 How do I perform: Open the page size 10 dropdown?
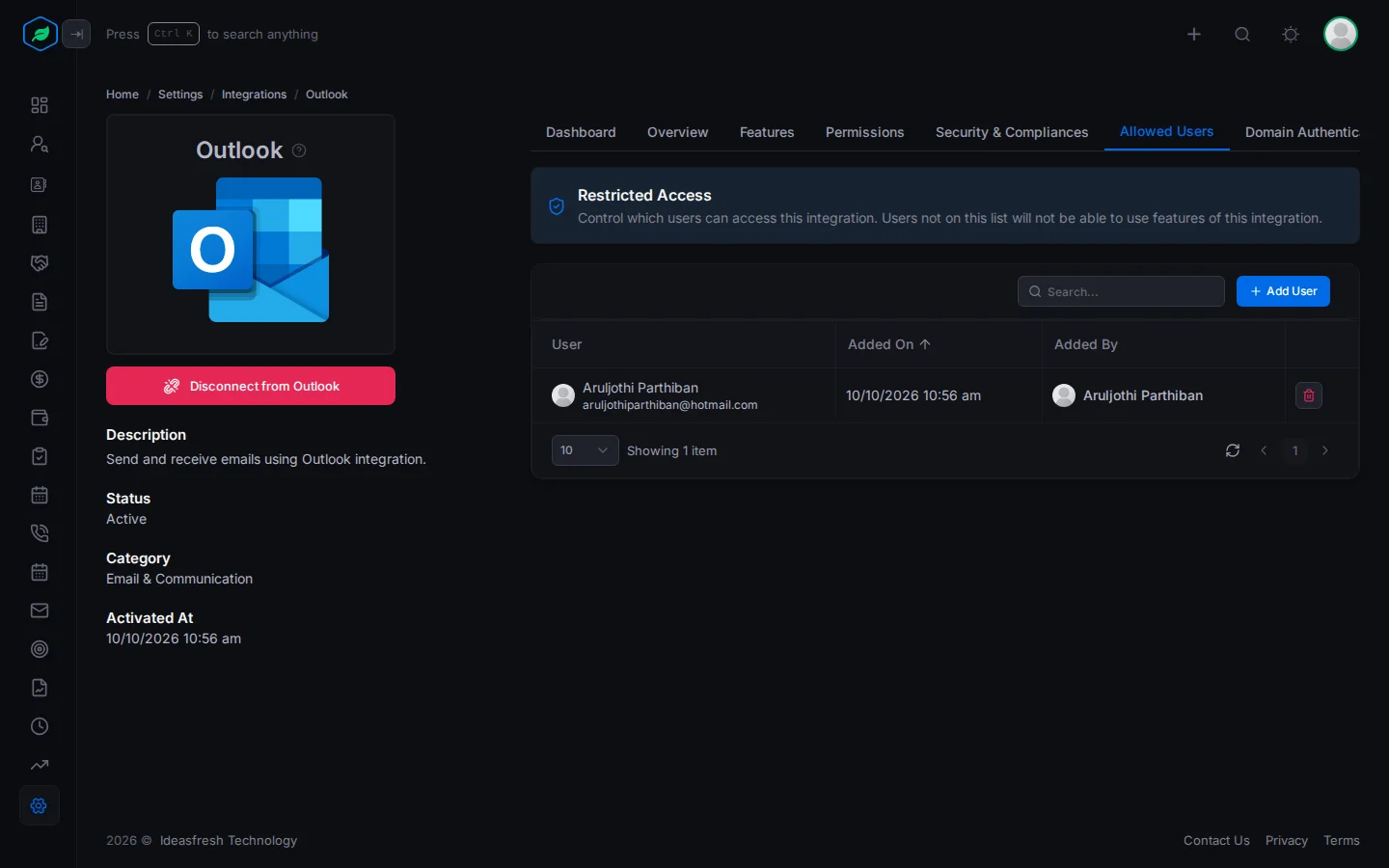586,450
